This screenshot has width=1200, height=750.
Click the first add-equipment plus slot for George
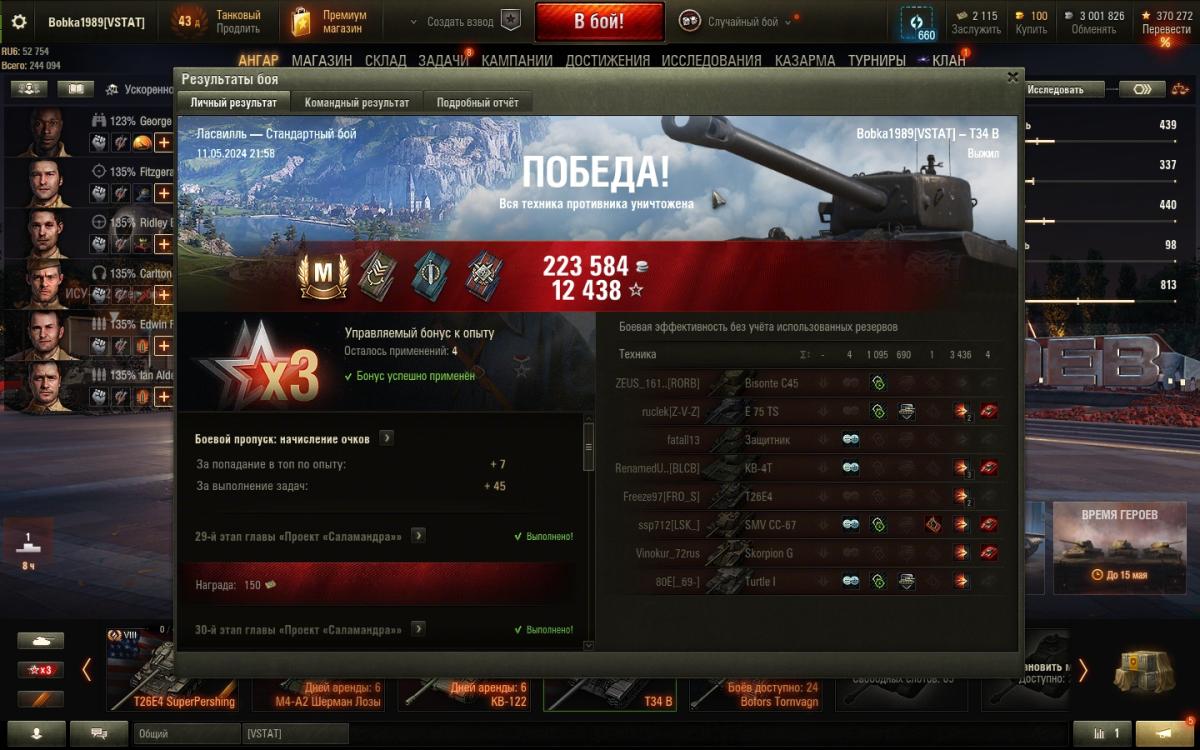pos(163,142)
